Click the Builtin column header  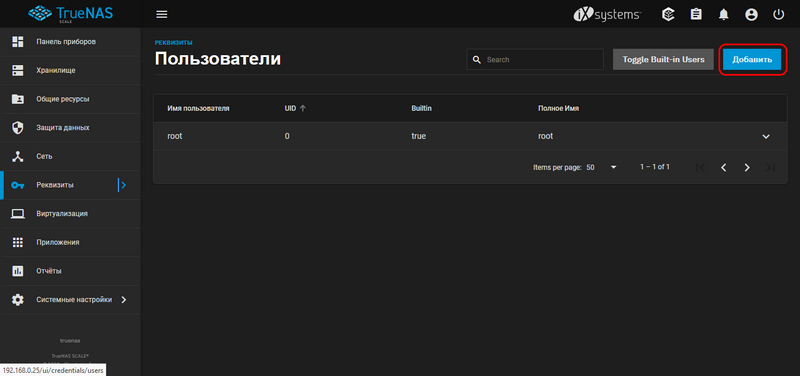(x=422, y=108)
